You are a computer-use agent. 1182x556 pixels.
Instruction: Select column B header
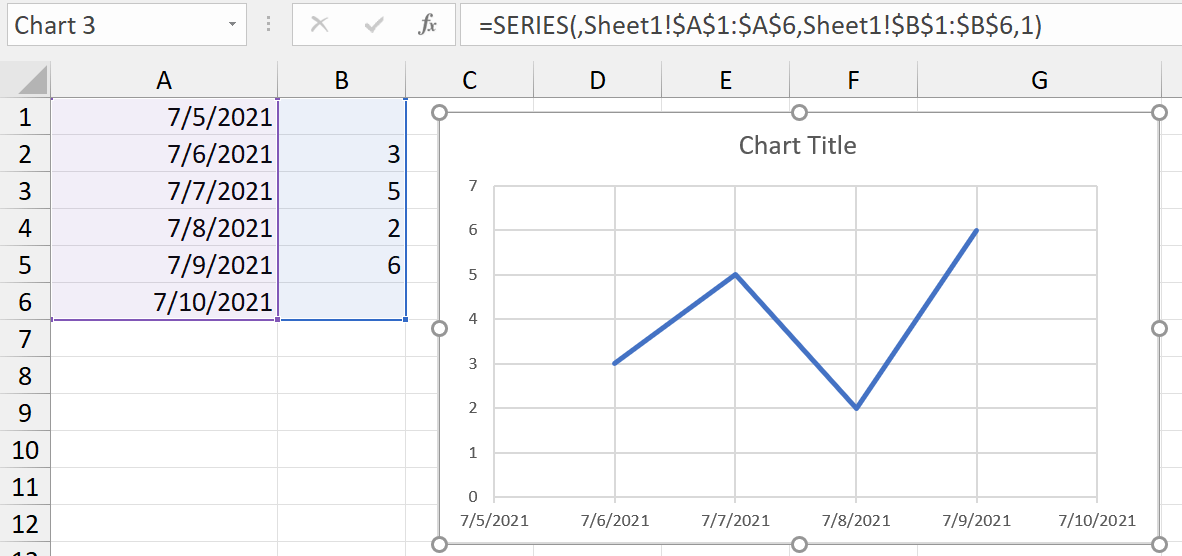(342, 81)
